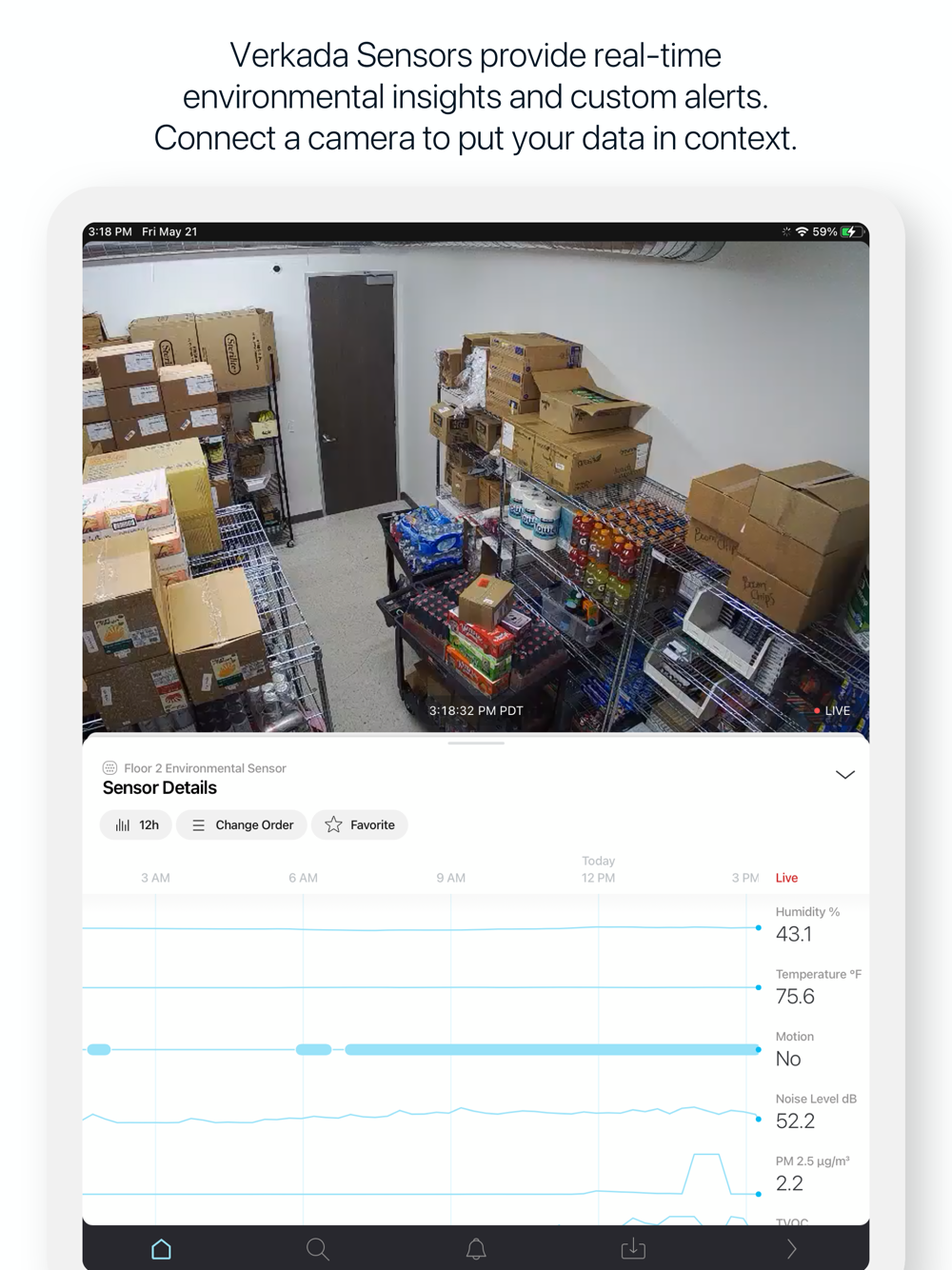Jump to Live in timeline header
This screenshot has width=952, height=1270.
pyautogui.click(x=786, y=878)
